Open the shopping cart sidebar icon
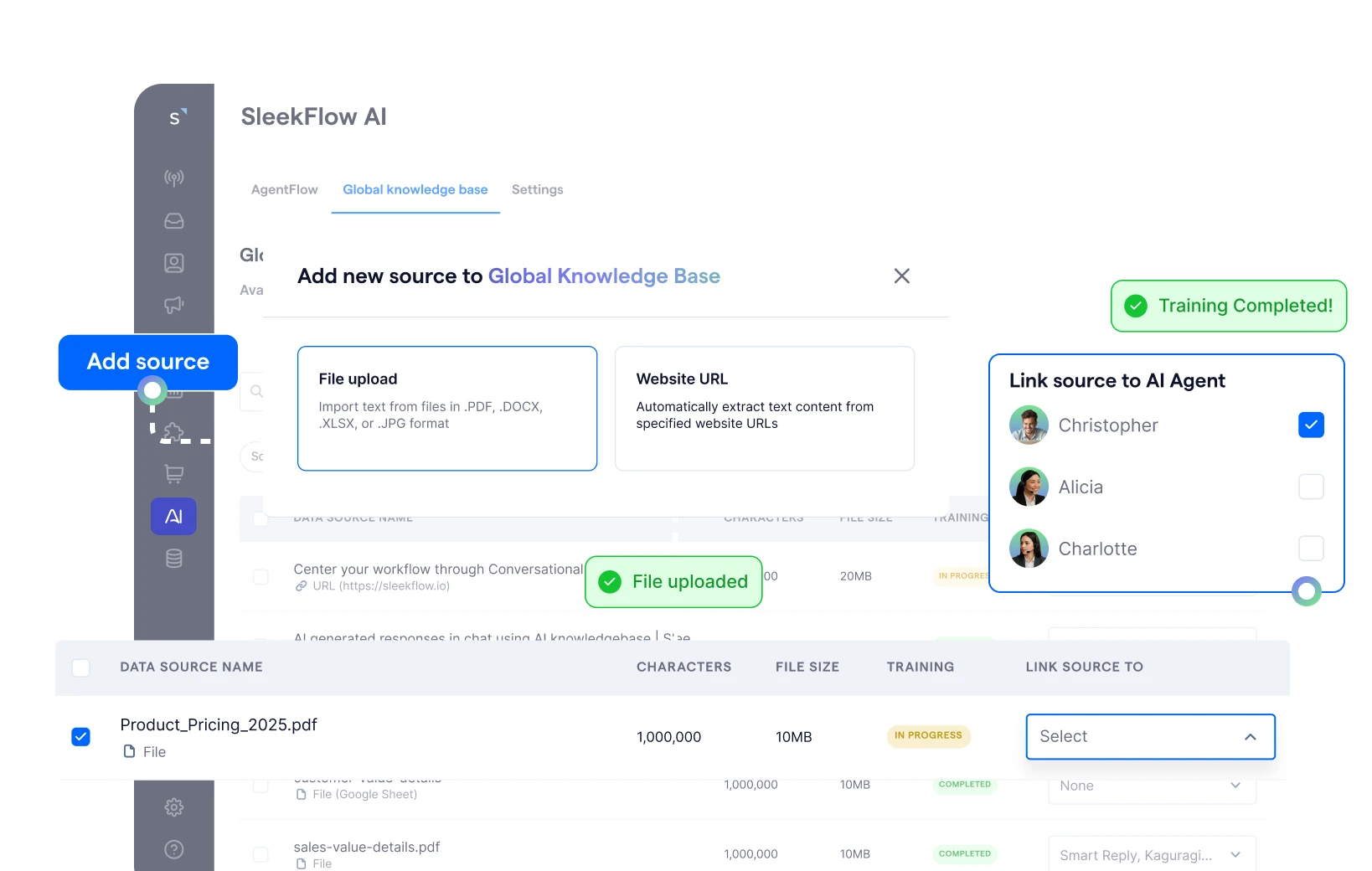Image resolution: width=1372 pixels, height=871 pixels. point(174,474)
